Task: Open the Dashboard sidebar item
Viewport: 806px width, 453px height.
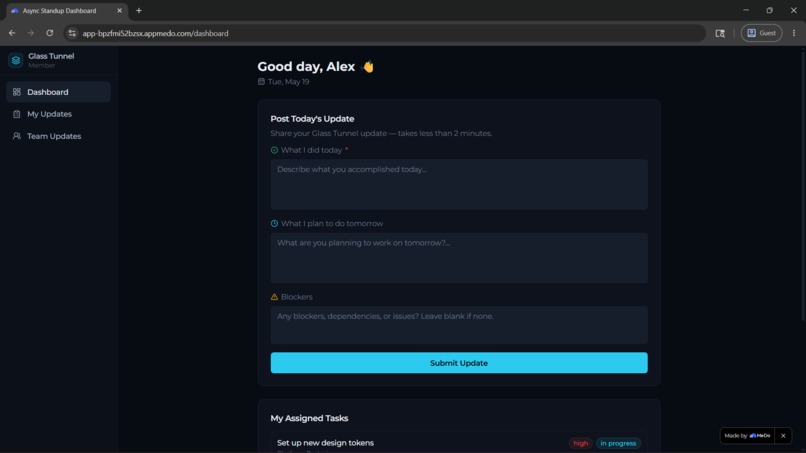Action: [x=59, y=92]
